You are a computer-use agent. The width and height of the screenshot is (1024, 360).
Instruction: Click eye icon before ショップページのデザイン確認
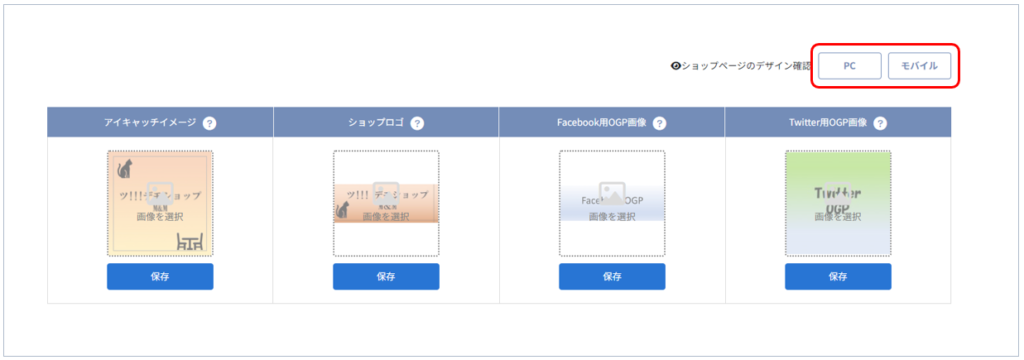(676, 66)
